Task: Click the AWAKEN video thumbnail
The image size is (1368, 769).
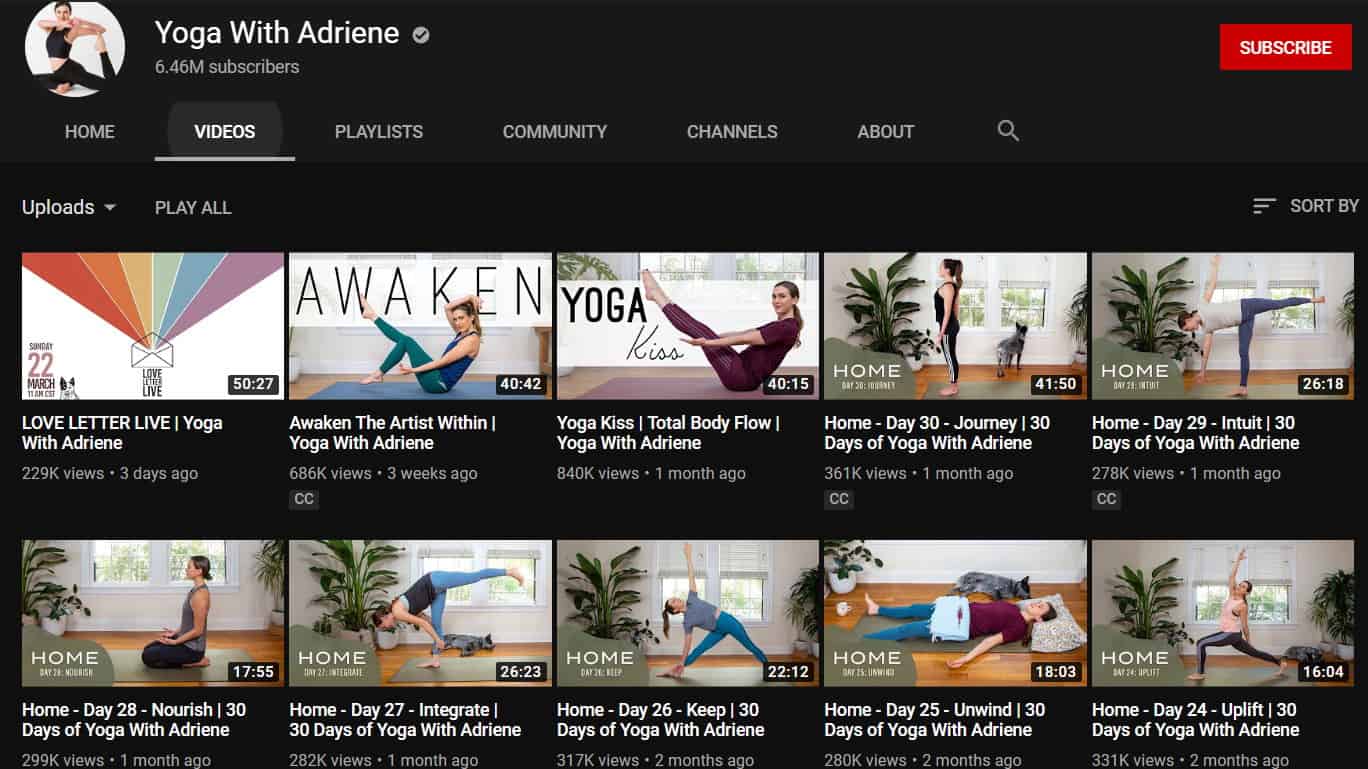Action: [x=420, y=326]
